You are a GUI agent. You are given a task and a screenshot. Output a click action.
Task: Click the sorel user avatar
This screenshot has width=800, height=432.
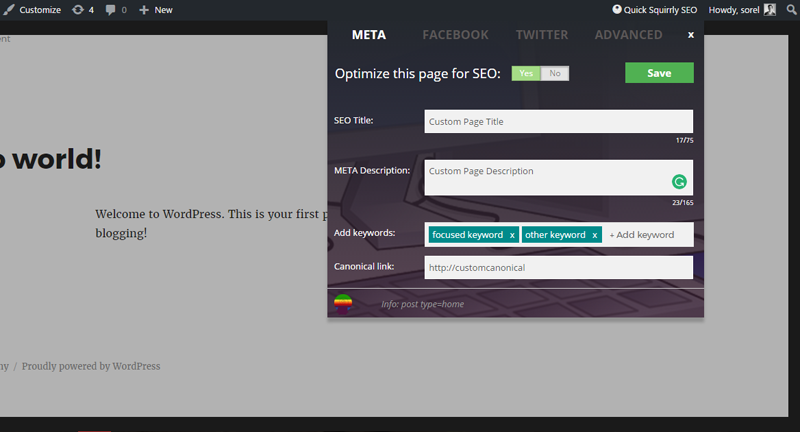[770, 10]
